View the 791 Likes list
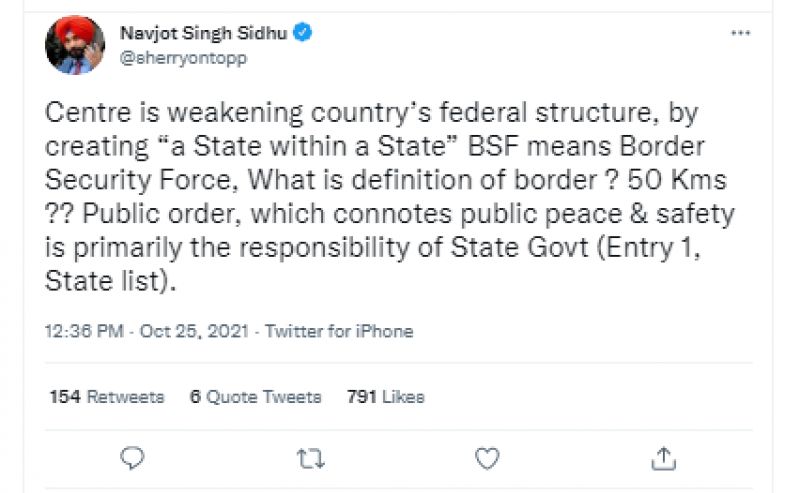 coord(385,397)
